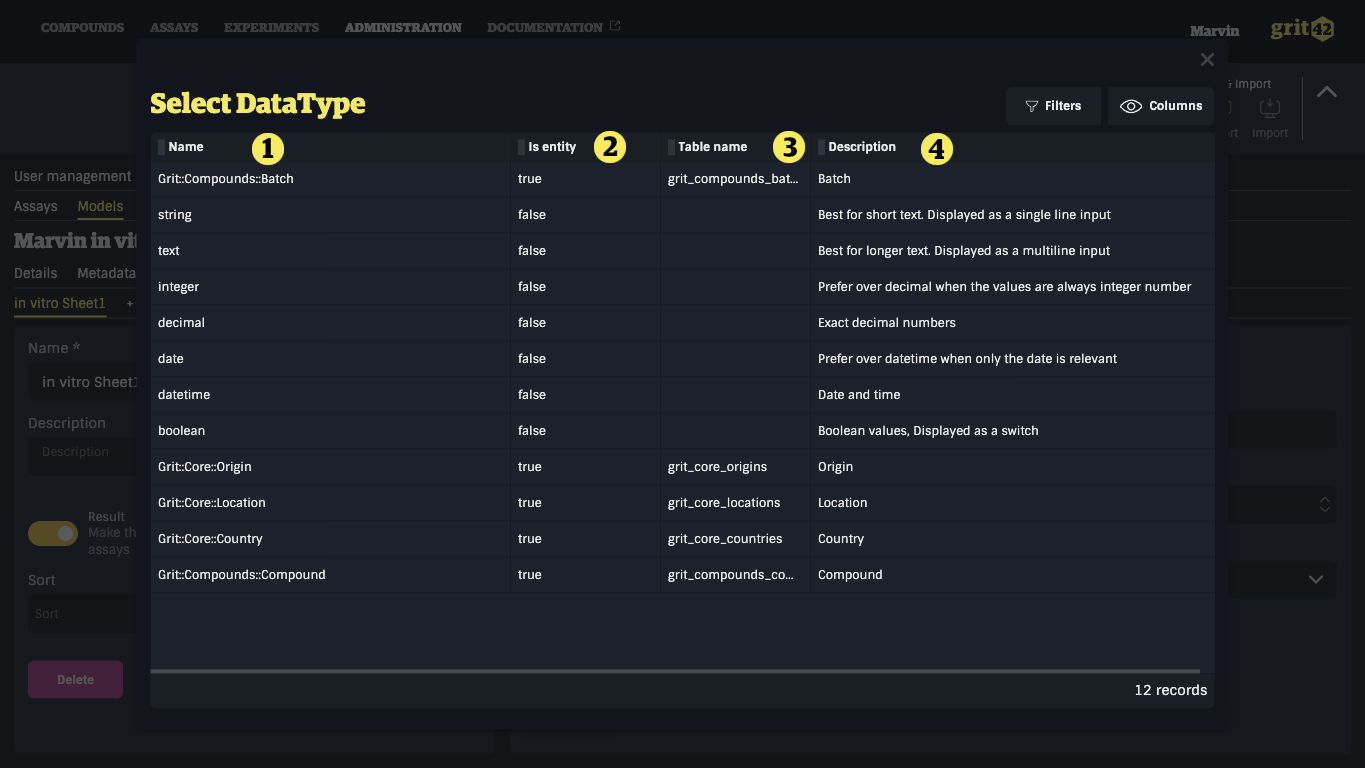
Task: Sort by Is entity column header
Action: pyautogui.click(x=552, y=147)
